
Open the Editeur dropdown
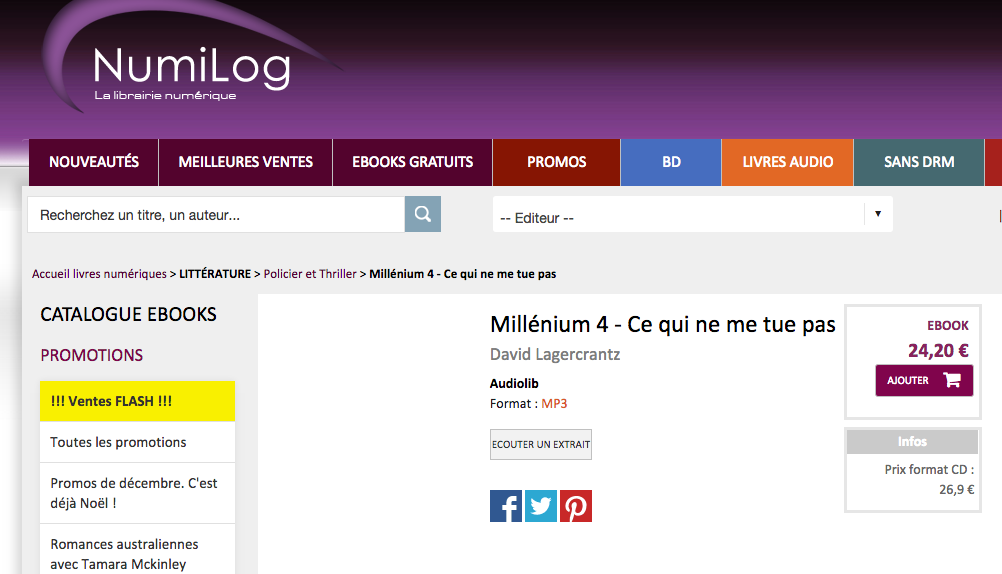click(x=693, y=215)
